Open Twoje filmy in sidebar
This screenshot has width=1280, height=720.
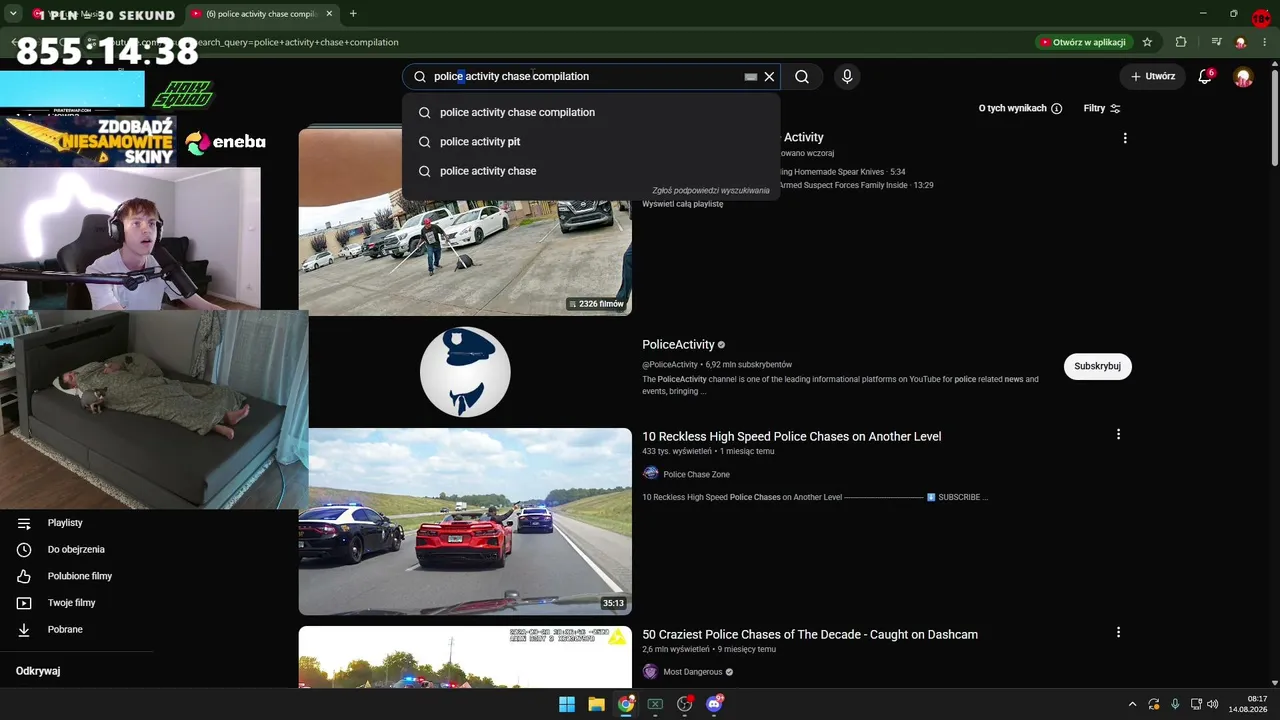tap(71, 603)
